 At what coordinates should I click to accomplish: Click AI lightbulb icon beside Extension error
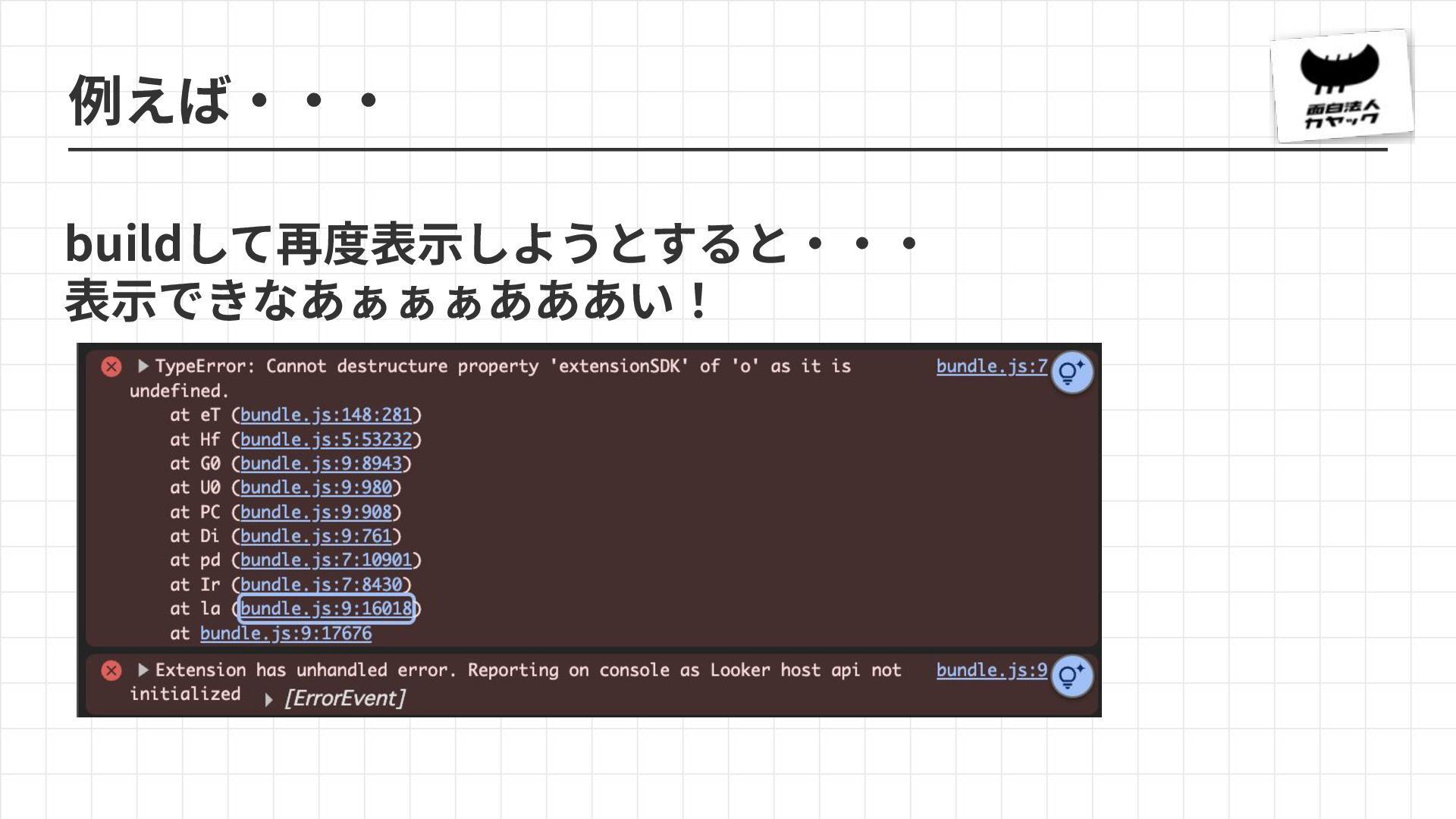coord(1072,676)
